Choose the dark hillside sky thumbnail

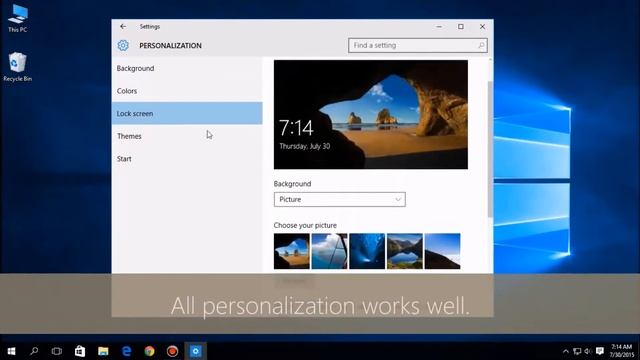coord(442,251)
